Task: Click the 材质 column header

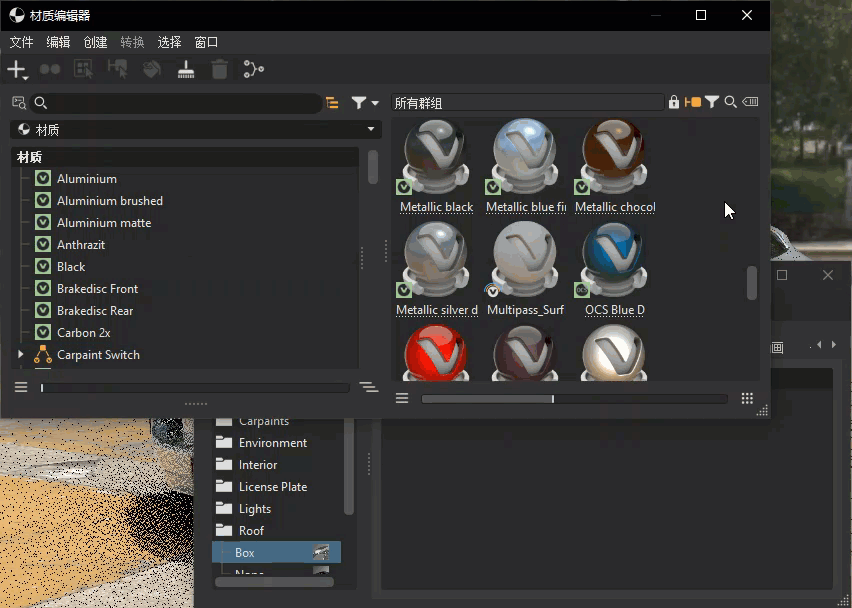Action: coord(185,157)
